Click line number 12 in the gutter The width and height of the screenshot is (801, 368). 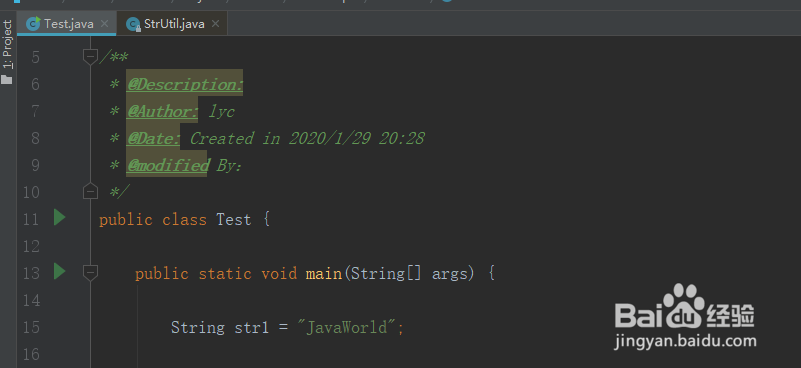[x=31, y=246]
